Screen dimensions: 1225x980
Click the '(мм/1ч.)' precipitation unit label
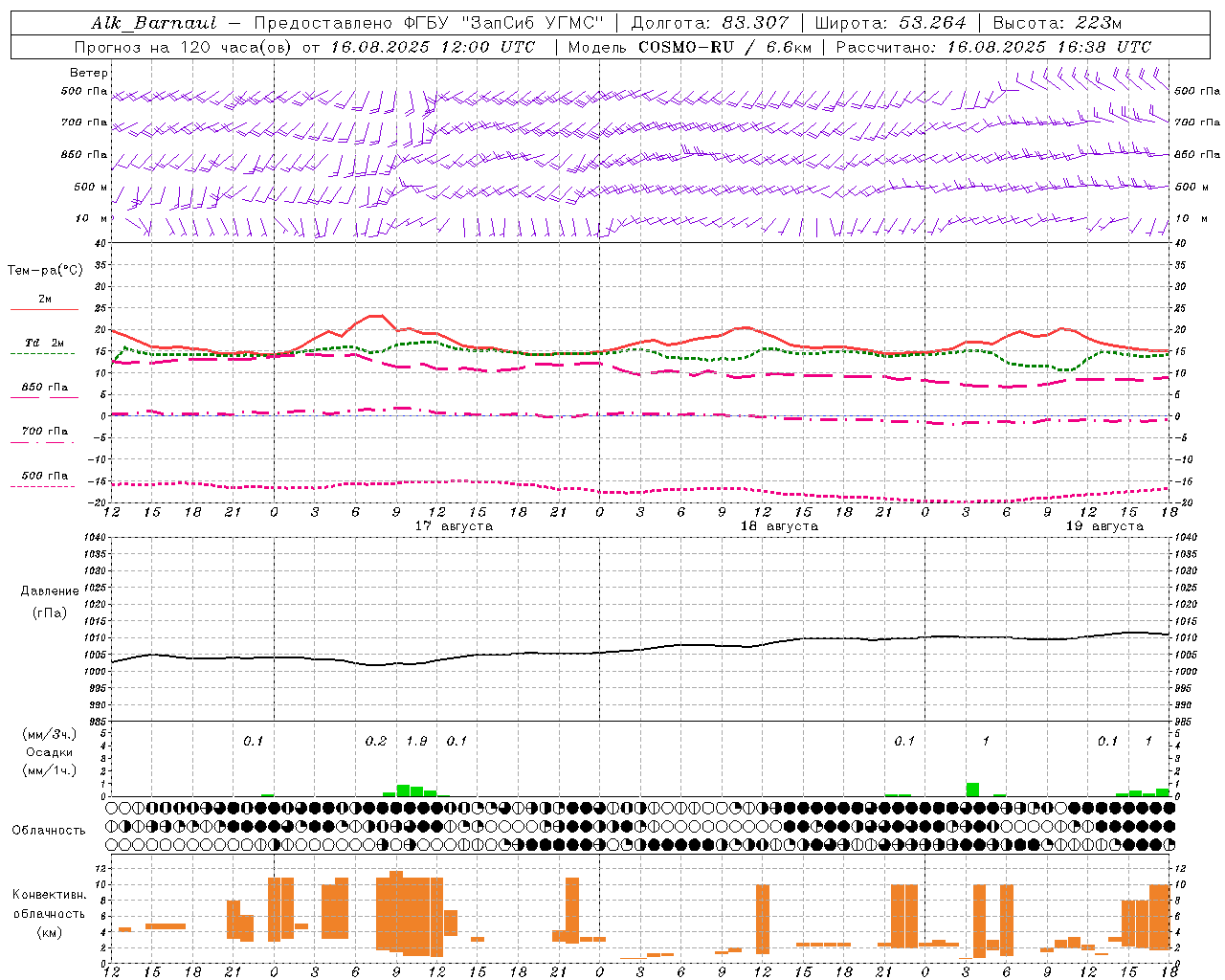point(50,770)
